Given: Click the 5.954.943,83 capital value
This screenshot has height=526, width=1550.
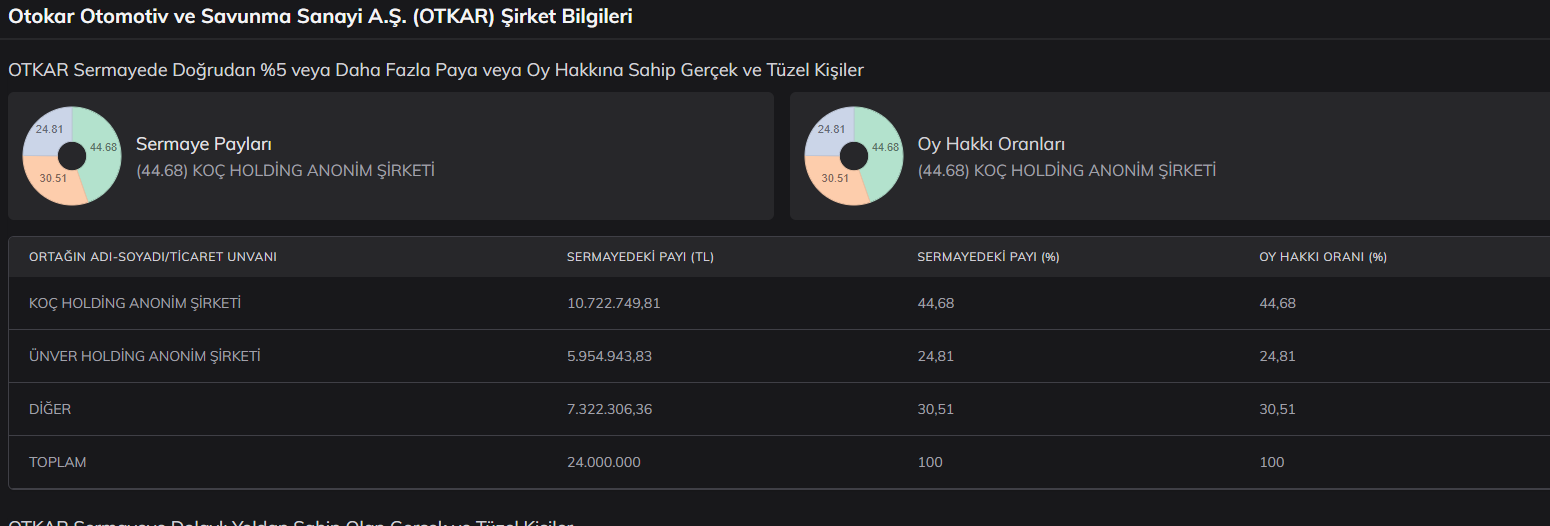Looking at the screenshot, I should (609, 356).
